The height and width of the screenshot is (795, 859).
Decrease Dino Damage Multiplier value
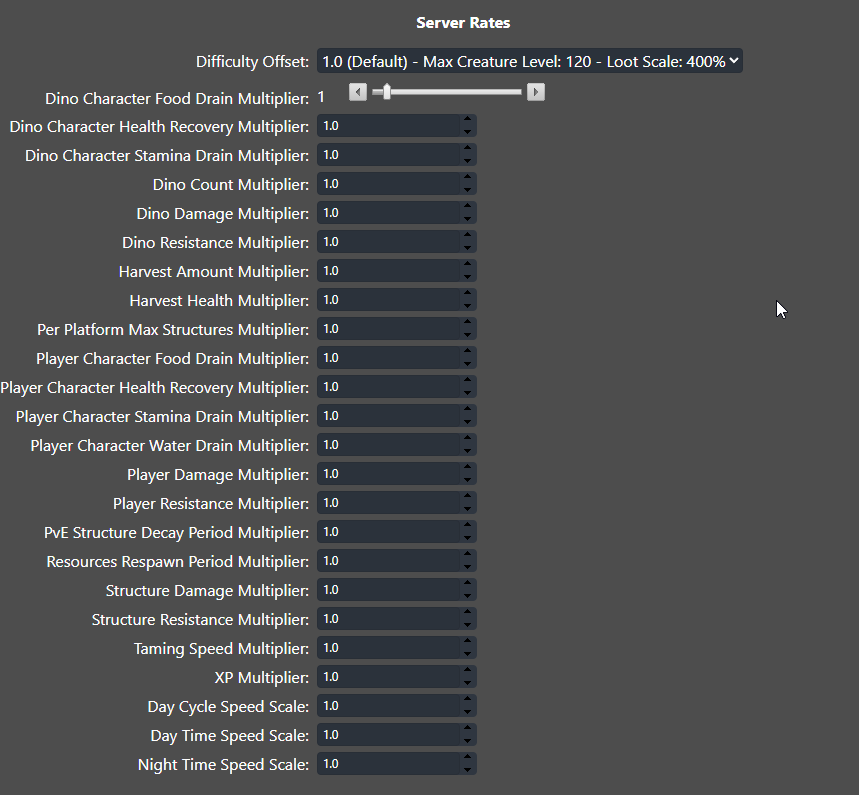(467, 218)
